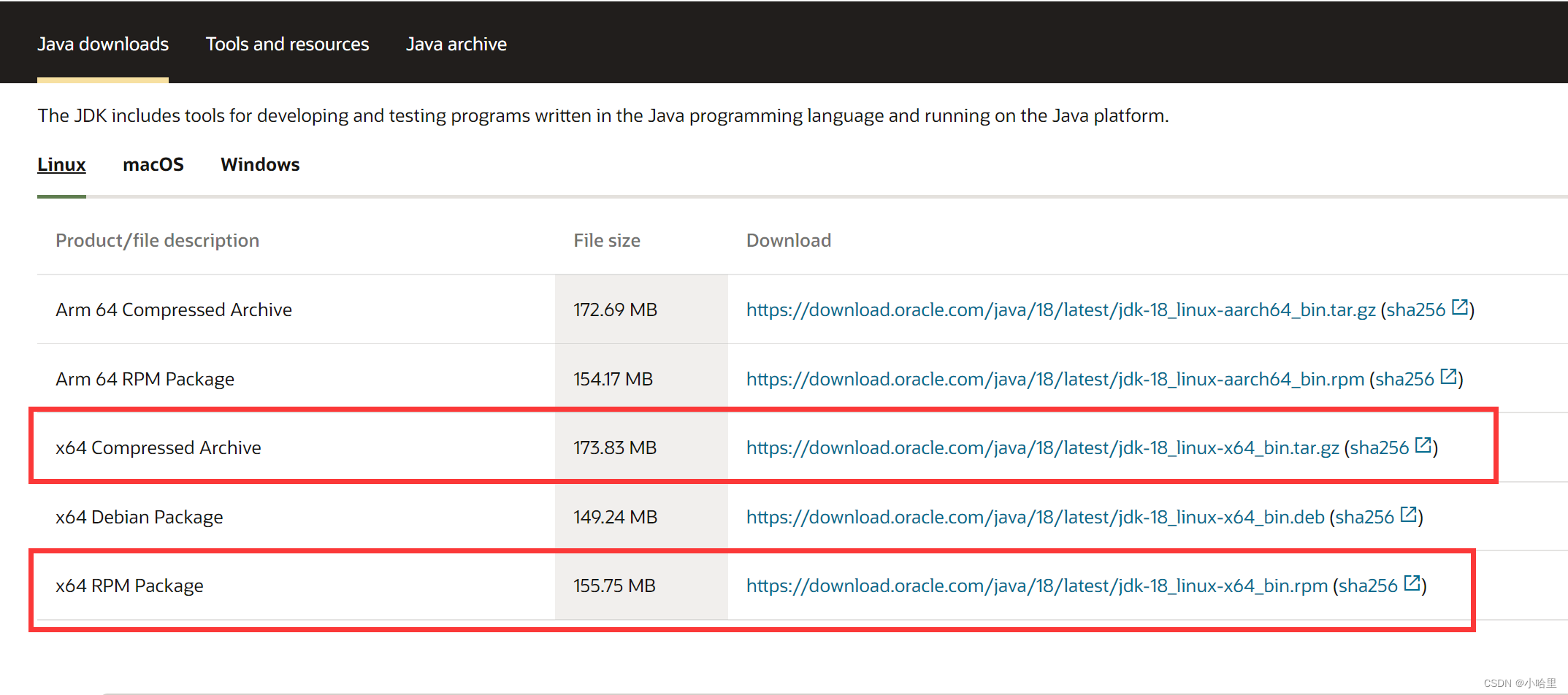Open sha256 for Arm 64 RPM Package
1568x695 pixels.
[1404, 379]
